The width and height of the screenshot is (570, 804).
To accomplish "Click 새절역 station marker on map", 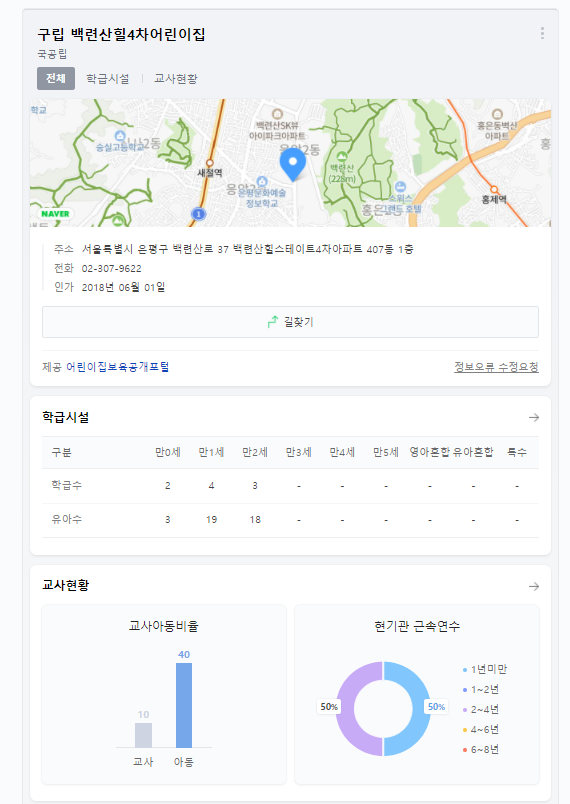I will (210, 163).
